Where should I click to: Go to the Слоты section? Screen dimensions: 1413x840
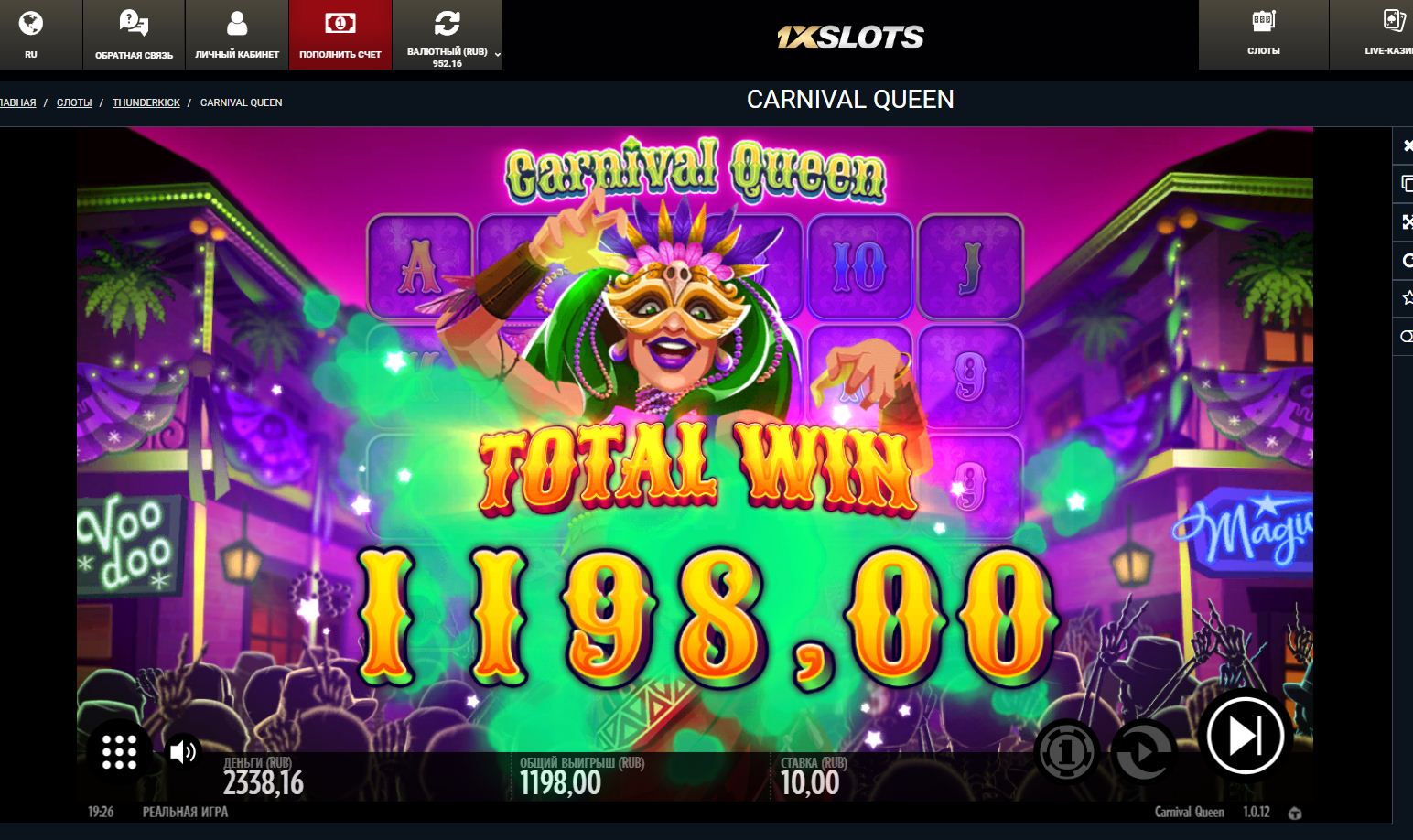[1264, 35]
